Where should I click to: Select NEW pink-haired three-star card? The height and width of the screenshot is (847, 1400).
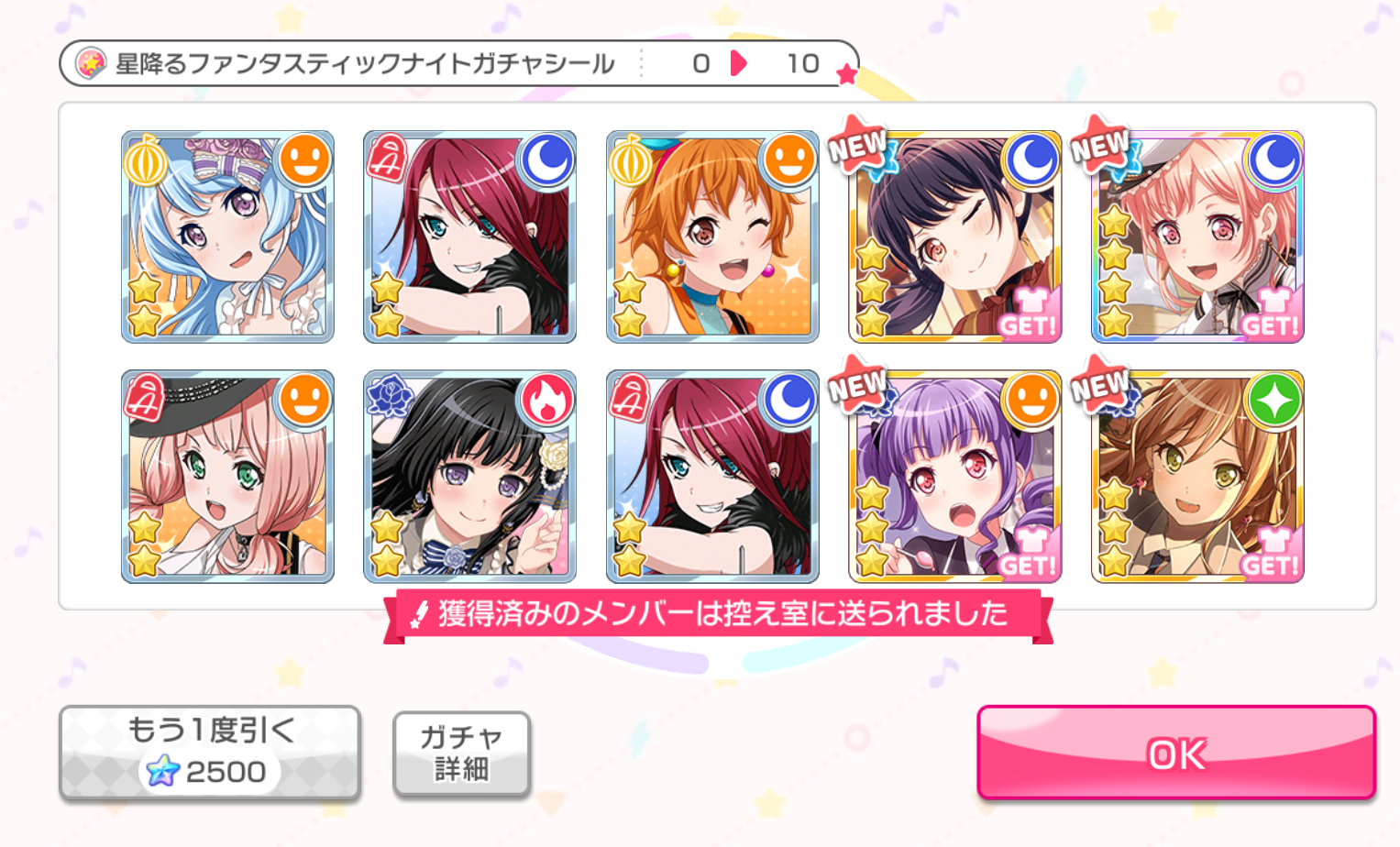click(1197, 236)
